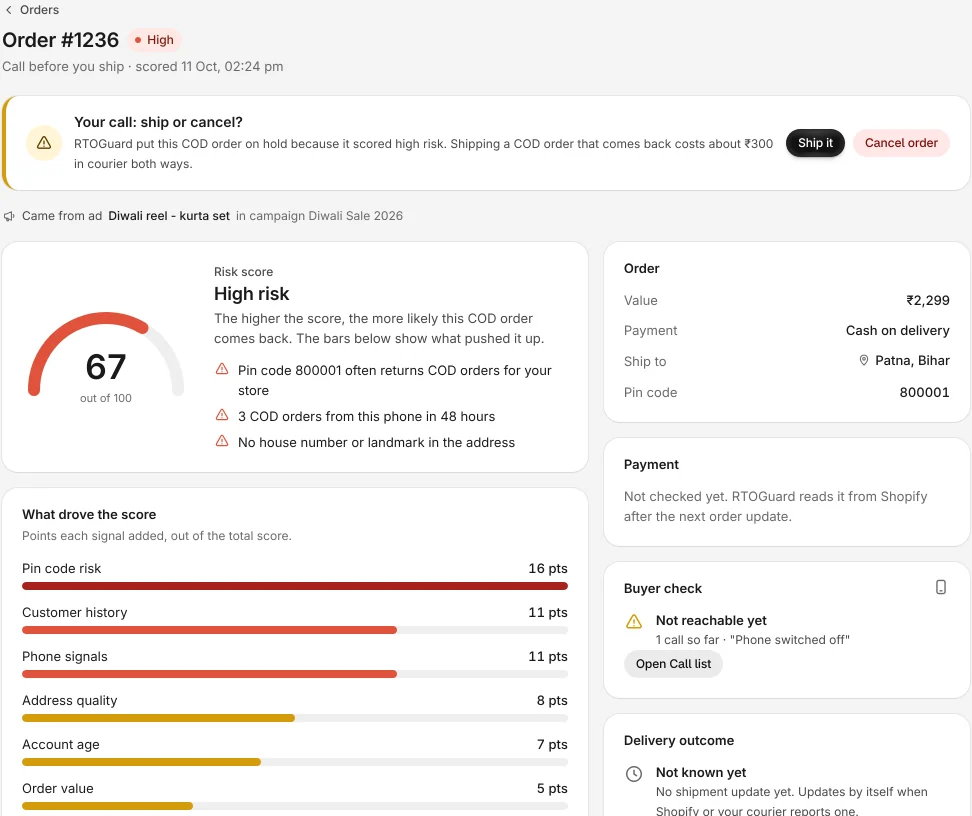This screenshot has height=816, width=972.
Task: Click the Ship it button
Action: 815,143
